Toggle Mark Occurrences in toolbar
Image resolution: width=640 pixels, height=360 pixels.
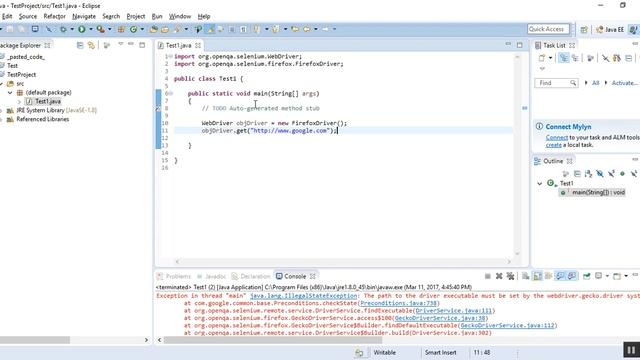coord(211,29)
